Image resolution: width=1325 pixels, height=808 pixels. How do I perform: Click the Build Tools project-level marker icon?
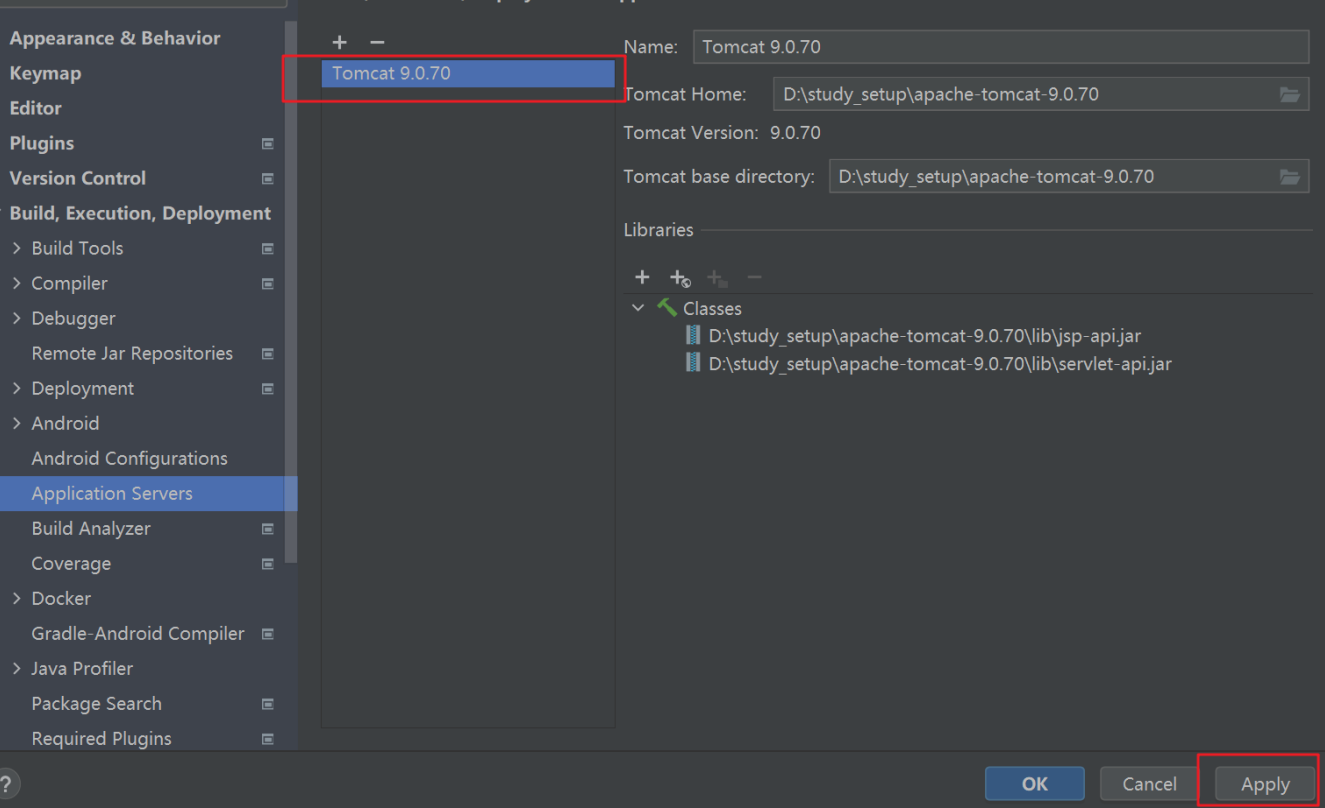[x=267, y=249]
